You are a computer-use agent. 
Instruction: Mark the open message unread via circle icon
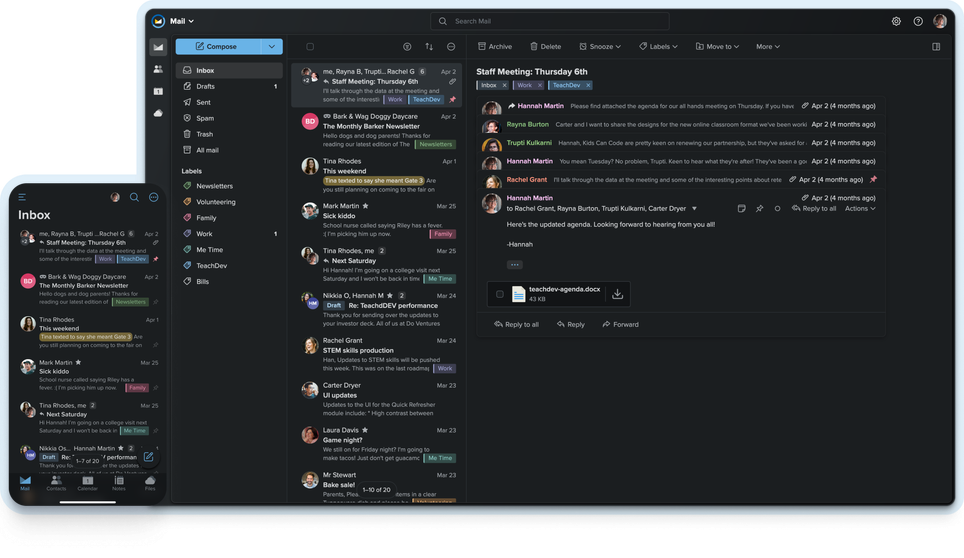(777, 209)
